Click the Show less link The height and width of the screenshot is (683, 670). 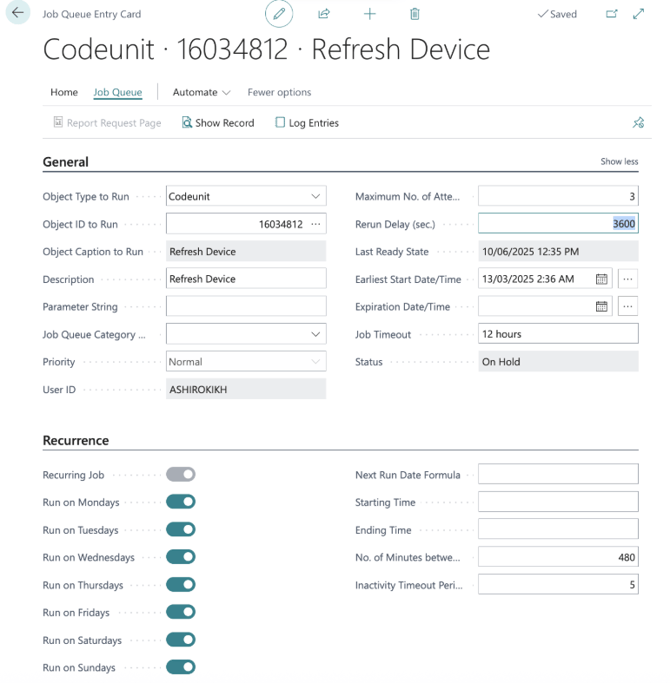[619, 162]
